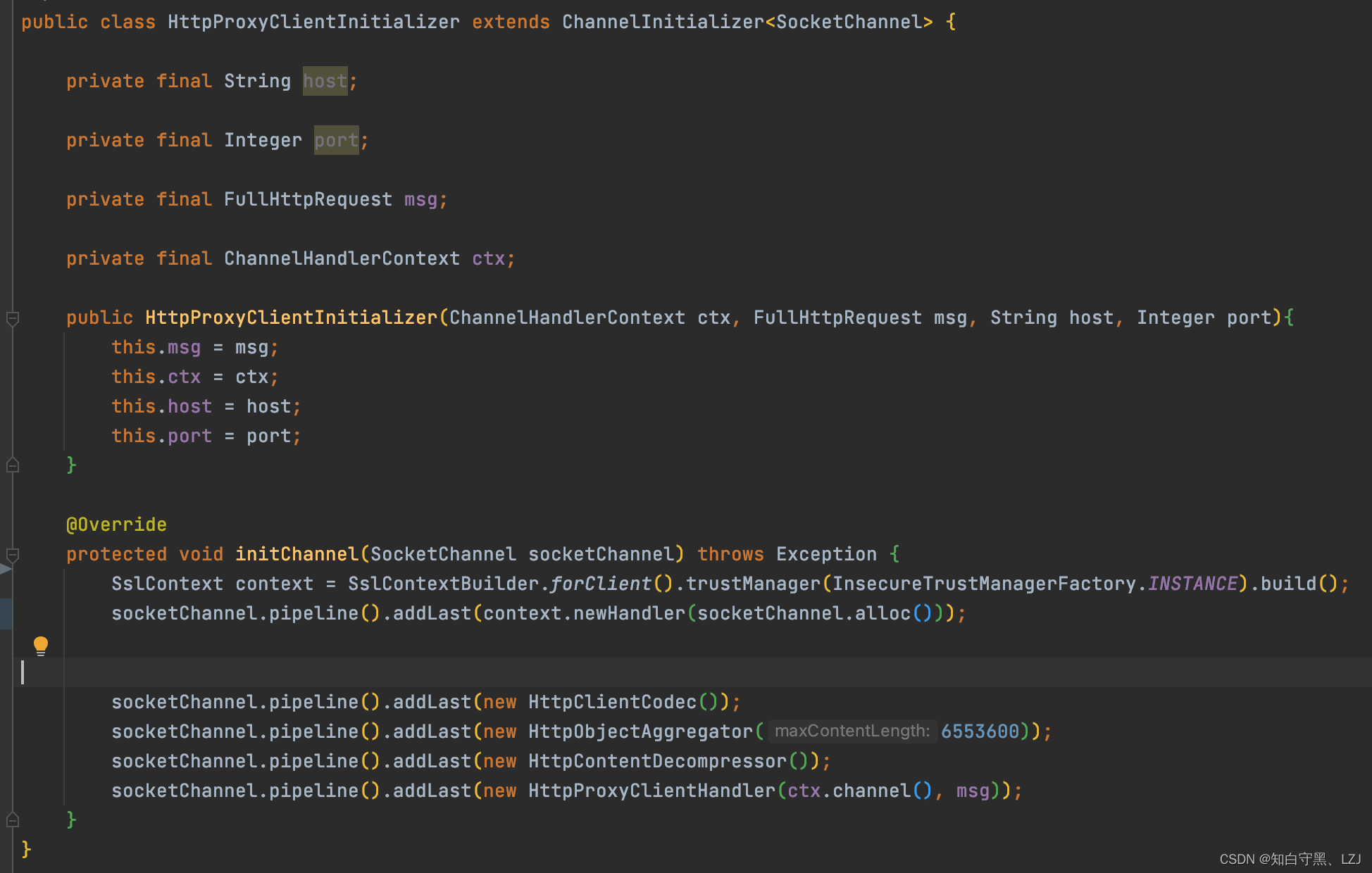
Task: Click the HttpClientCodec class name
Action: (612, 703)
